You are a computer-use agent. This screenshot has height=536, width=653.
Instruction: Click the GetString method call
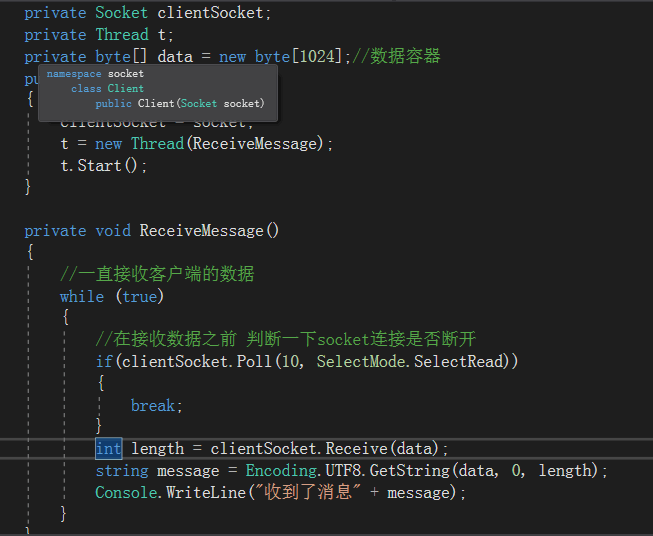(x=410, y=471)
